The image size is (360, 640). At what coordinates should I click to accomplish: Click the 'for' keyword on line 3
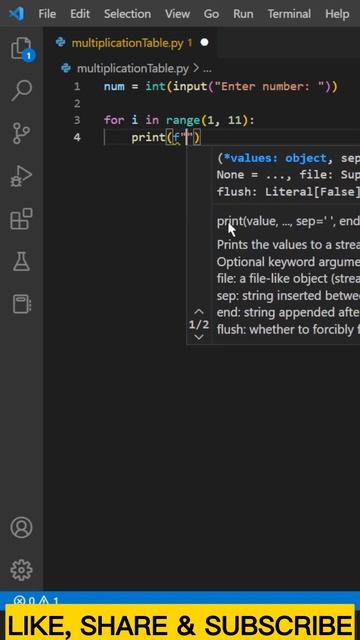click(x=114, y=120)
